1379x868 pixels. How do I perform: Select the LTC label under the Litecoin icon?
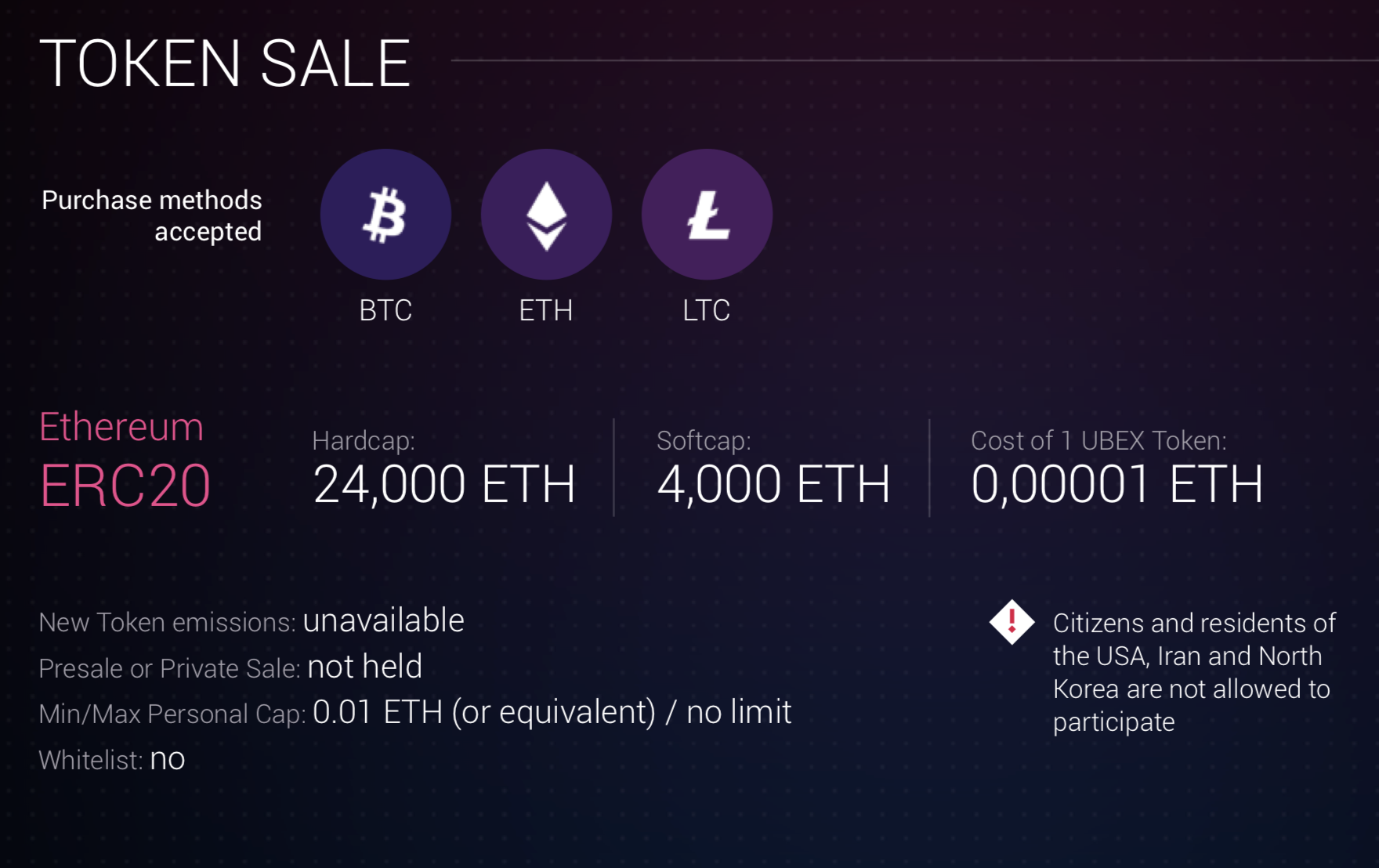click(x=706, y=310)
